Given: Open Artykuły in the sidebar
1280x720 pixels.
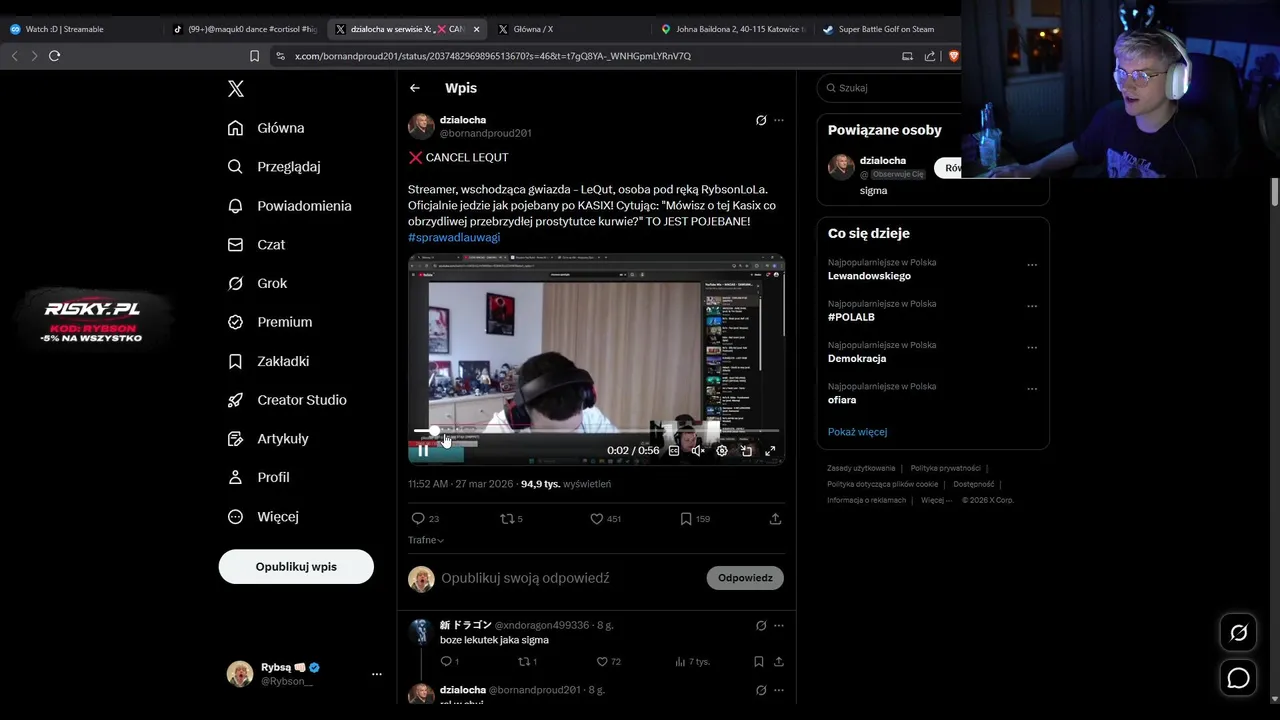Looking at the screenshot, I should click(x=268, y=439).
